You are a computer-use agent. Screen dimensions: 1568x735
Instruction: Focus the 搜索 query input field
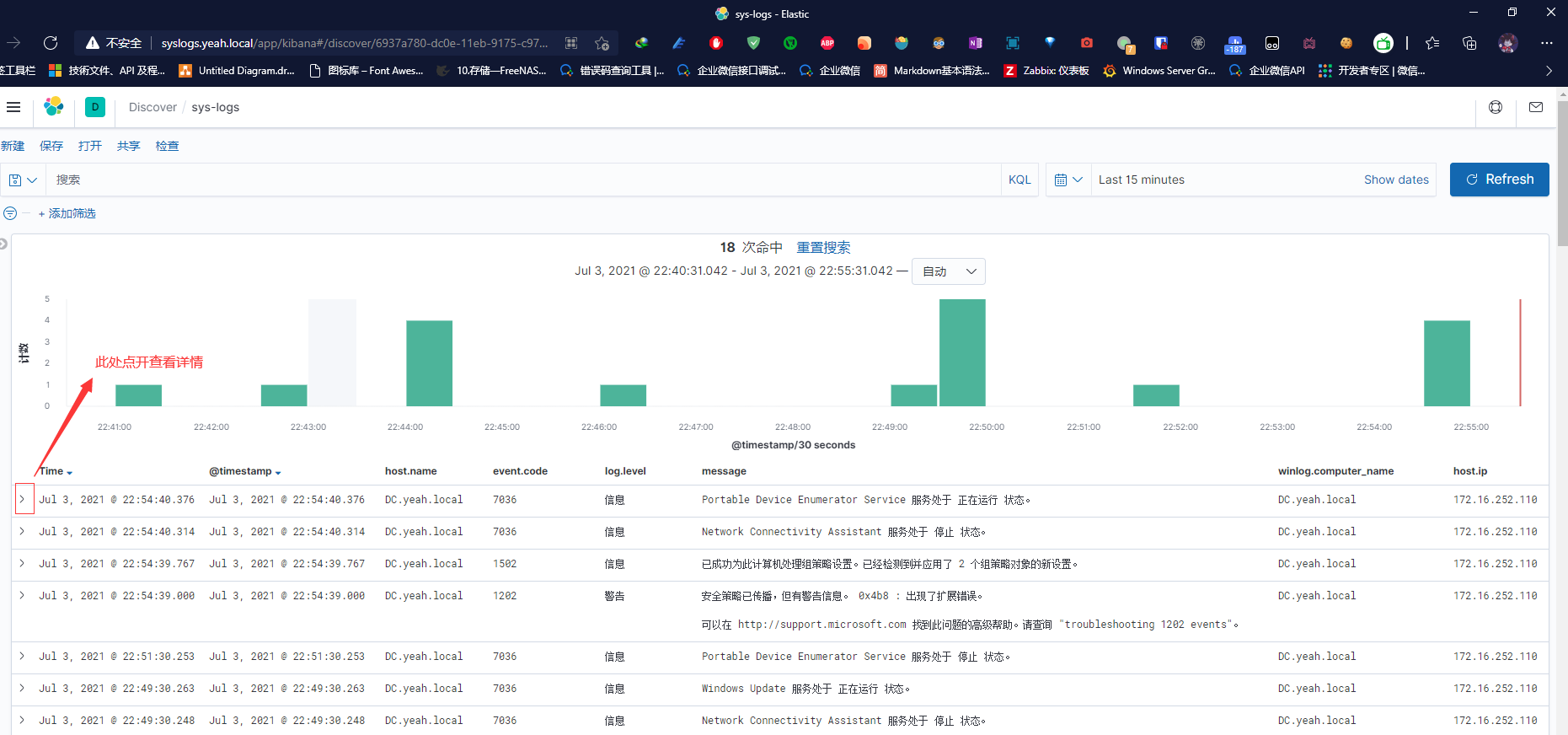[522, 180]
